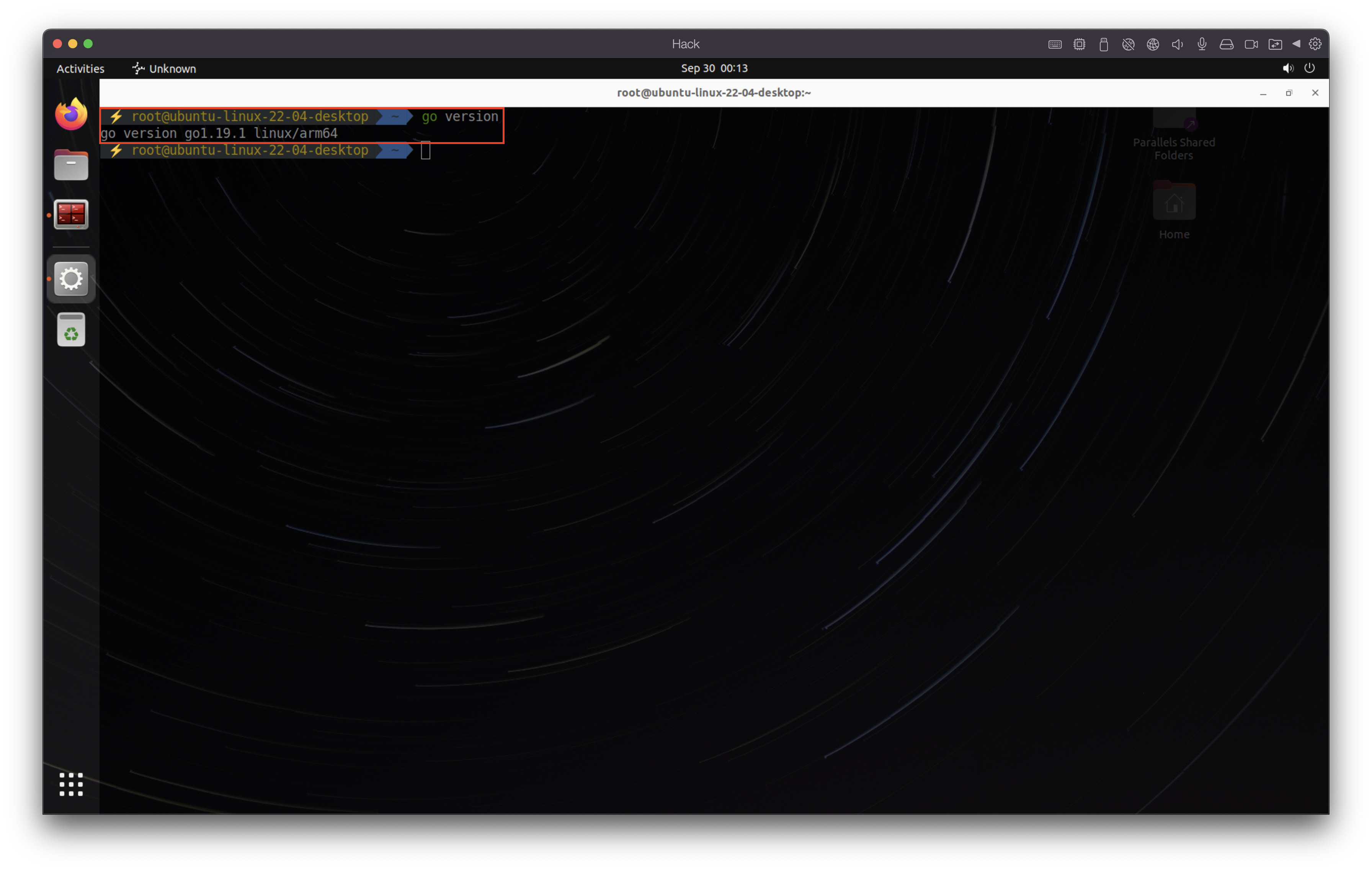Screen dimensions: 1372x871
Task: Click the microphone icon in toolbar
Action: click(x=1202, y=44)
